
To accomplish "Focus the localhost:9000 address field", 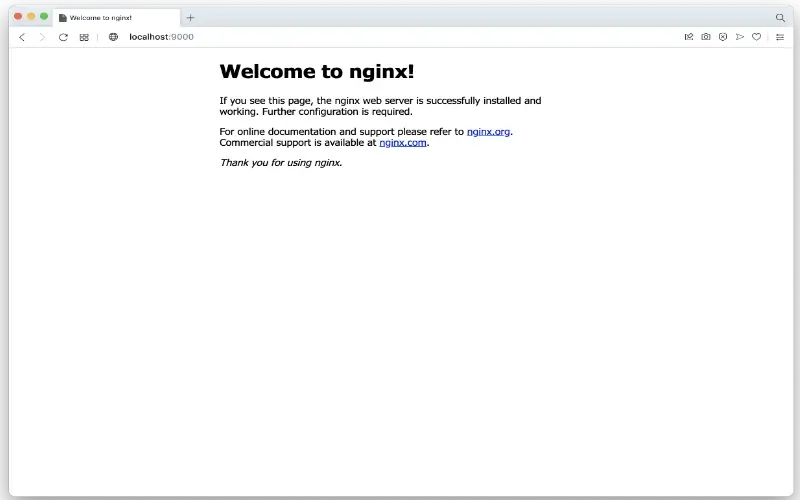I will tap(161, 37).
